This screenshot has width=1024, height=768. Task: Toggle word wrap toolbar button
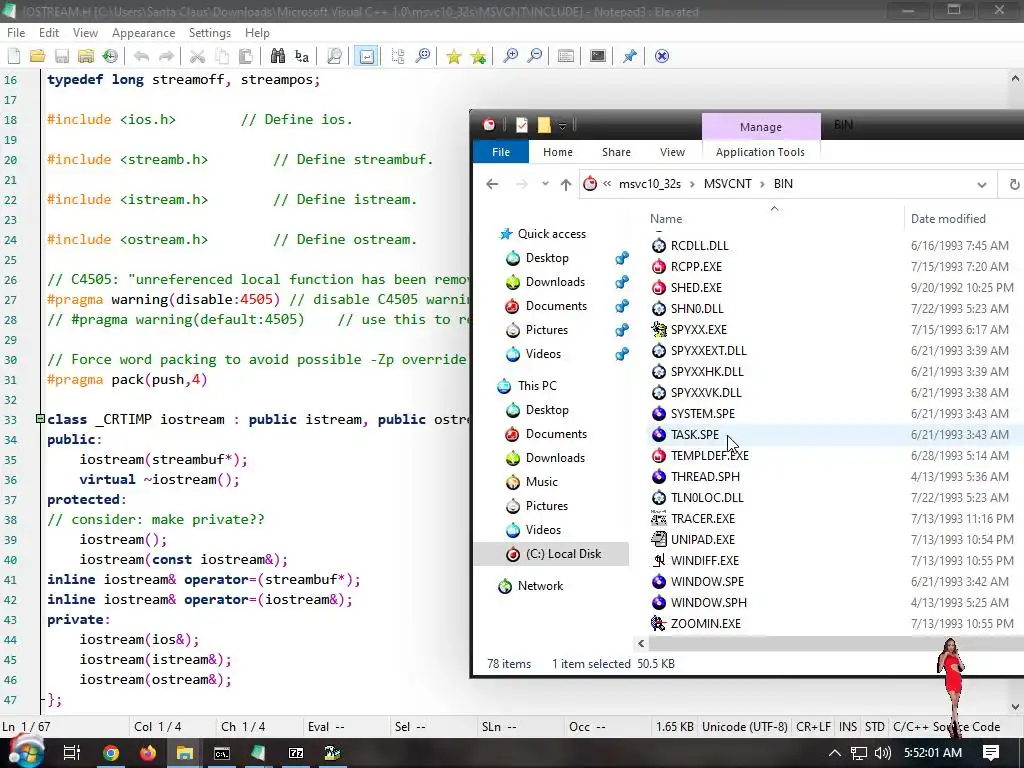click(366, 56)
